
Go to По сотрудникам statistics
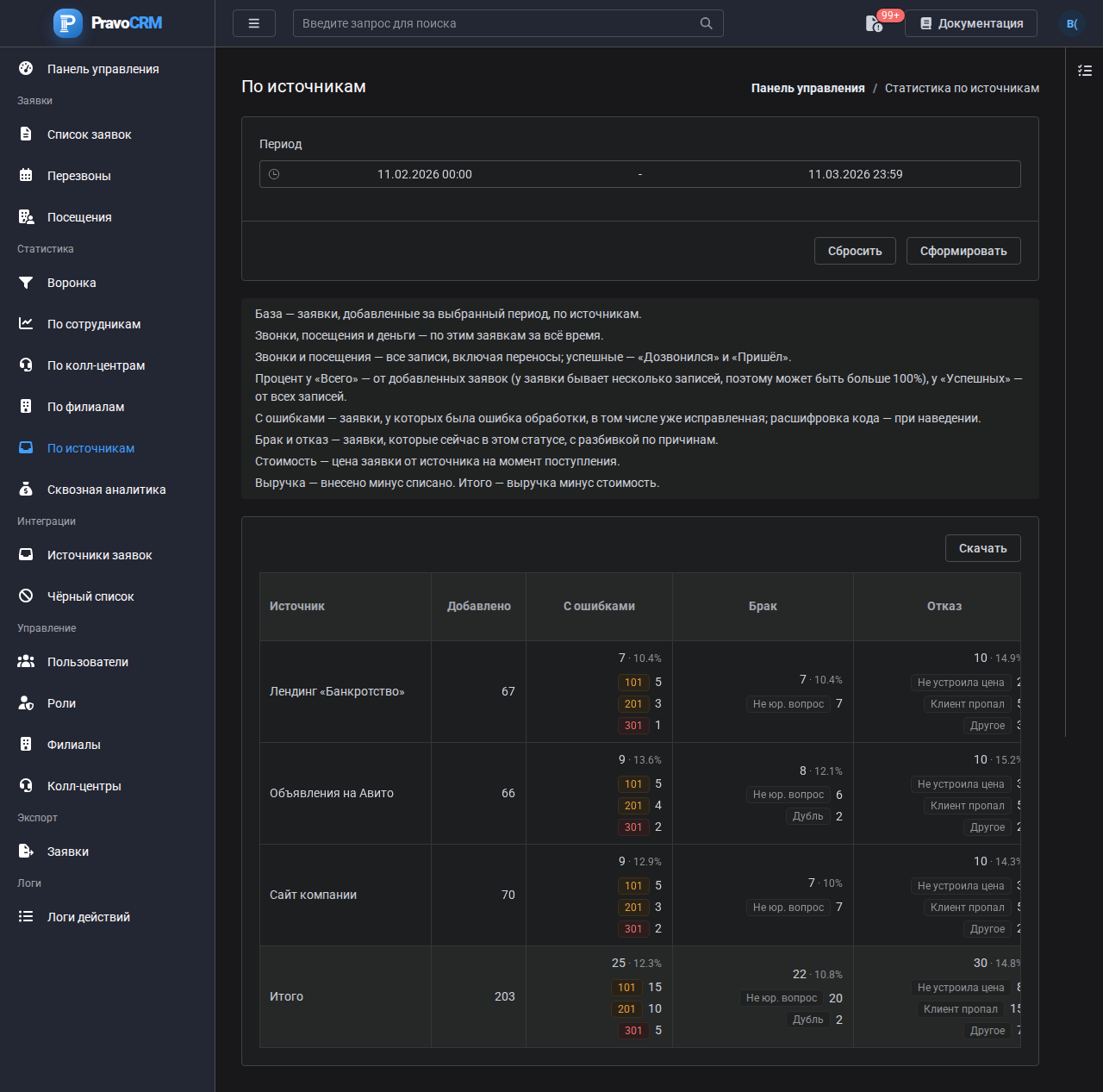coord(94,324)
